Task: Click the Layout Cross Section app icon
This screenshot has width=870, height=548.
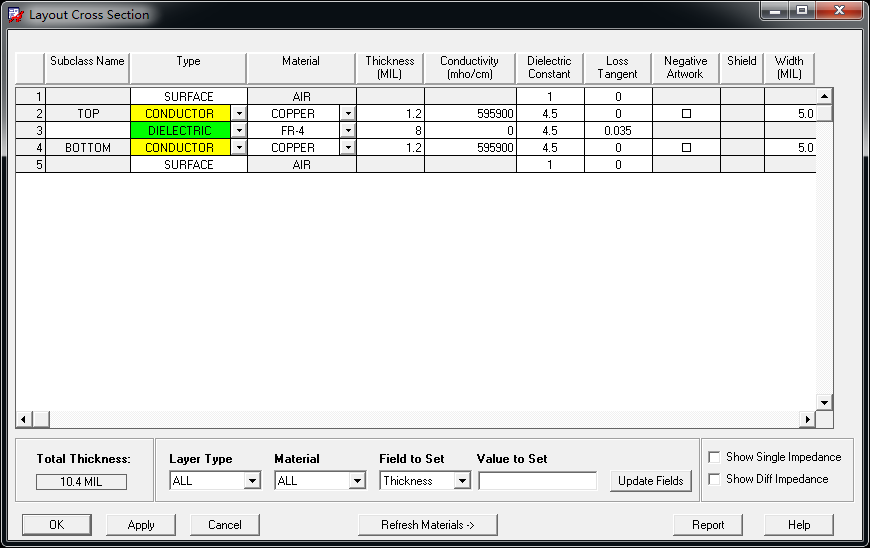Action: click(x=15, y=14)
